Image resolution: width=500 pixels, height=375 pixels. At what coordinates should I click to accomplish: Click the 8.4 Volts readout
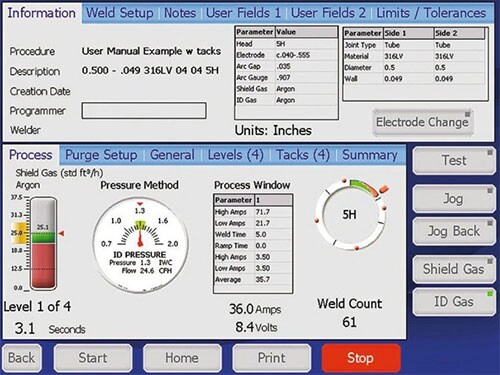(x=256, y=327)
